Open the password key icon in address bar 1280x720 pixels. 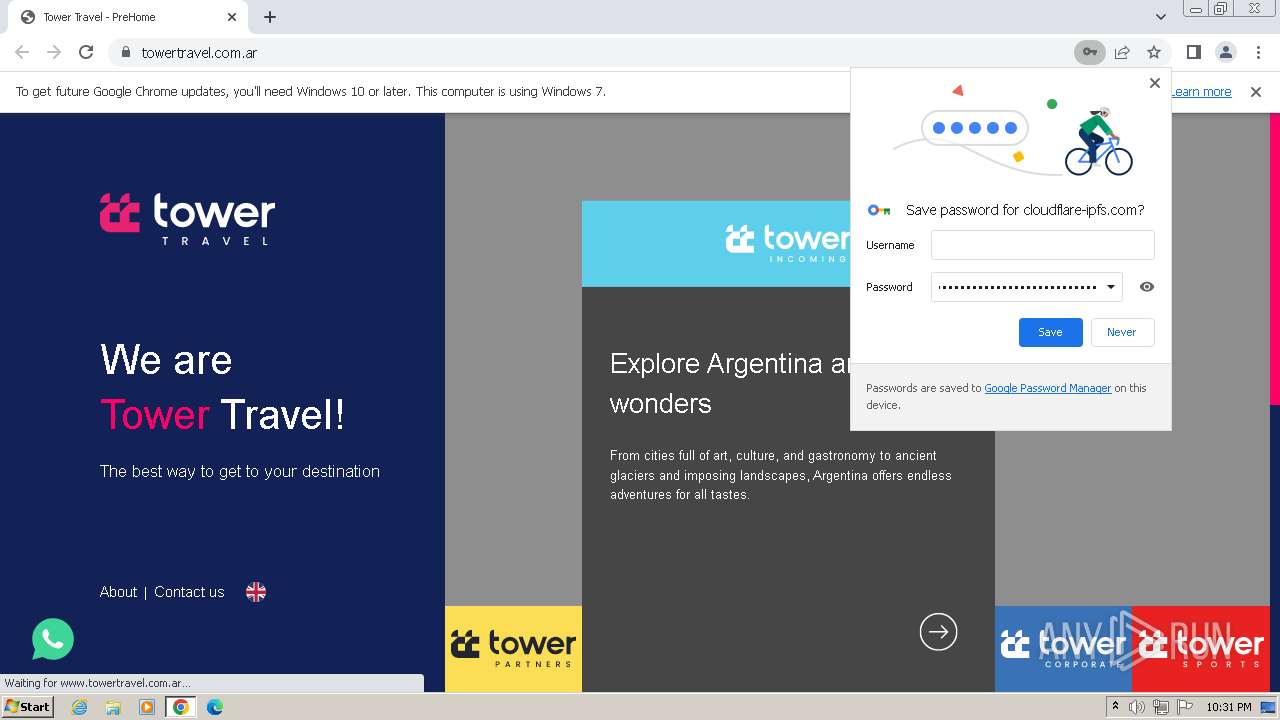tap(1090, 52)
